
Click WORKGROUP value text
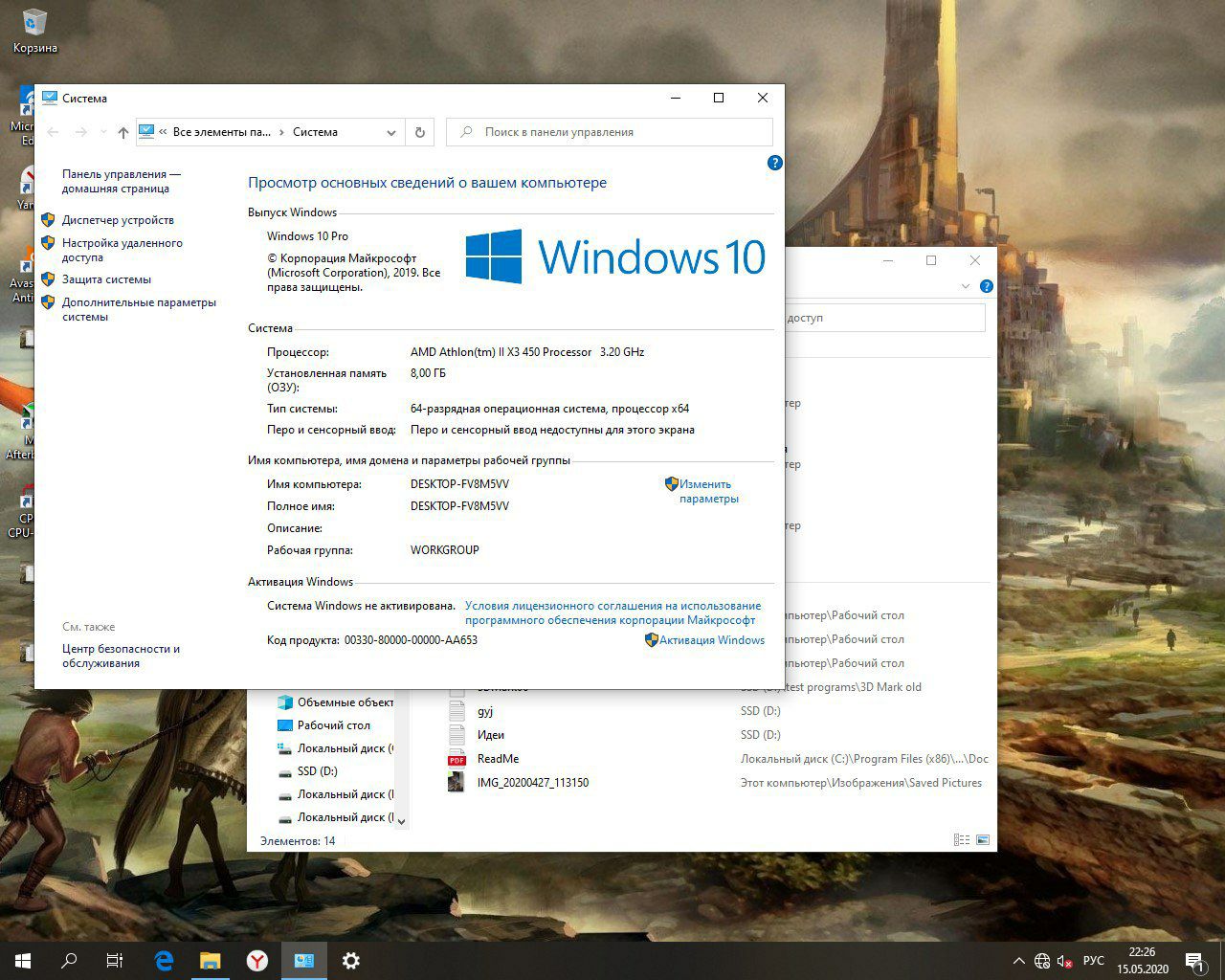tap(445, 550)
